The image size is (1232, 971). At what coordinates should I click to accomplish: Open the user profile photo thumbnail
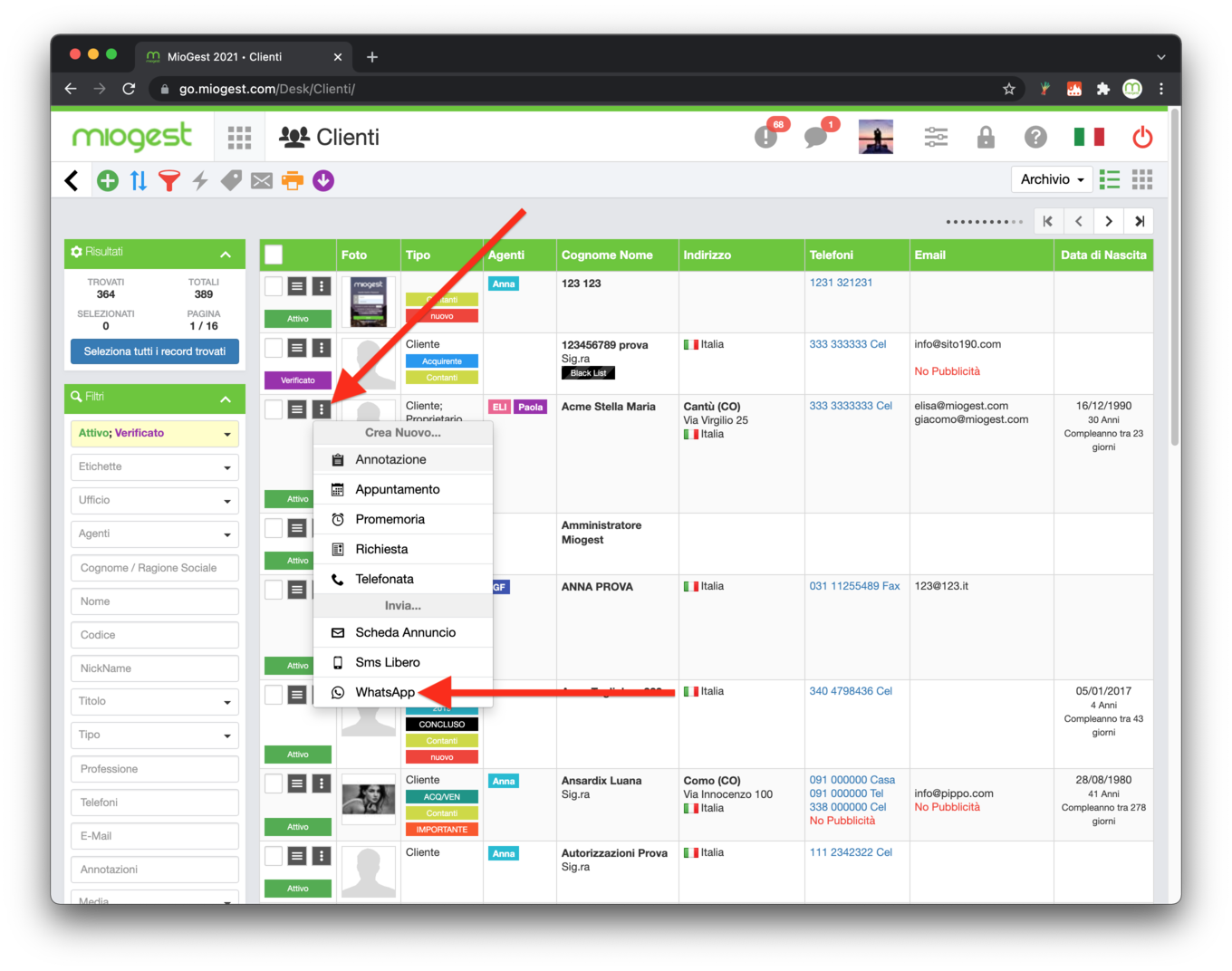(x=876, y=137)
